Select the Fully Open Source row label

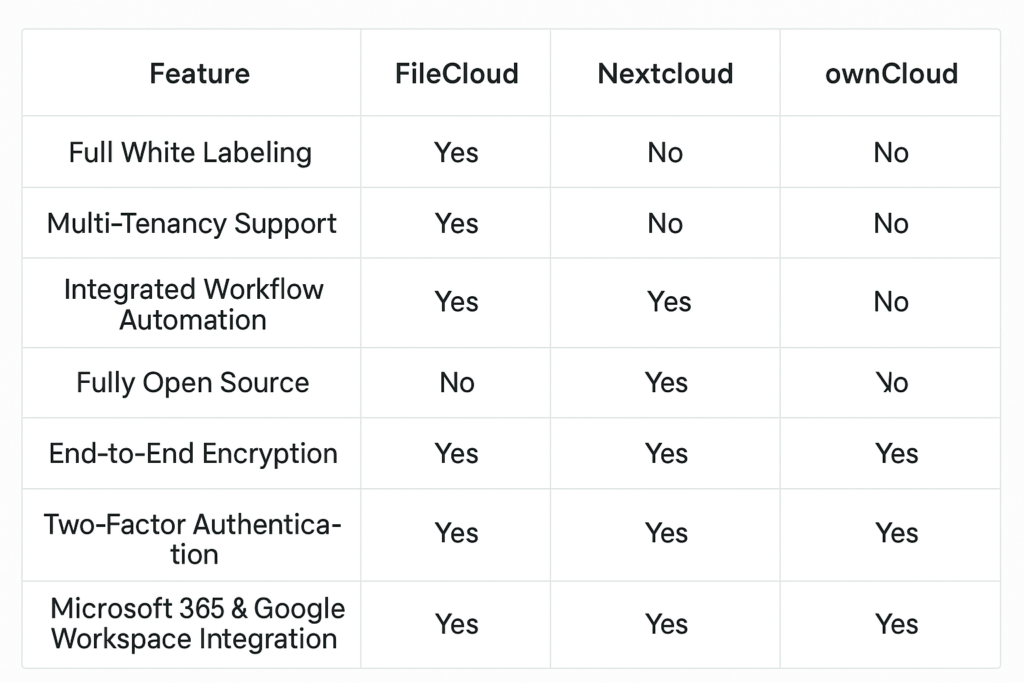[x=193, y=383]
